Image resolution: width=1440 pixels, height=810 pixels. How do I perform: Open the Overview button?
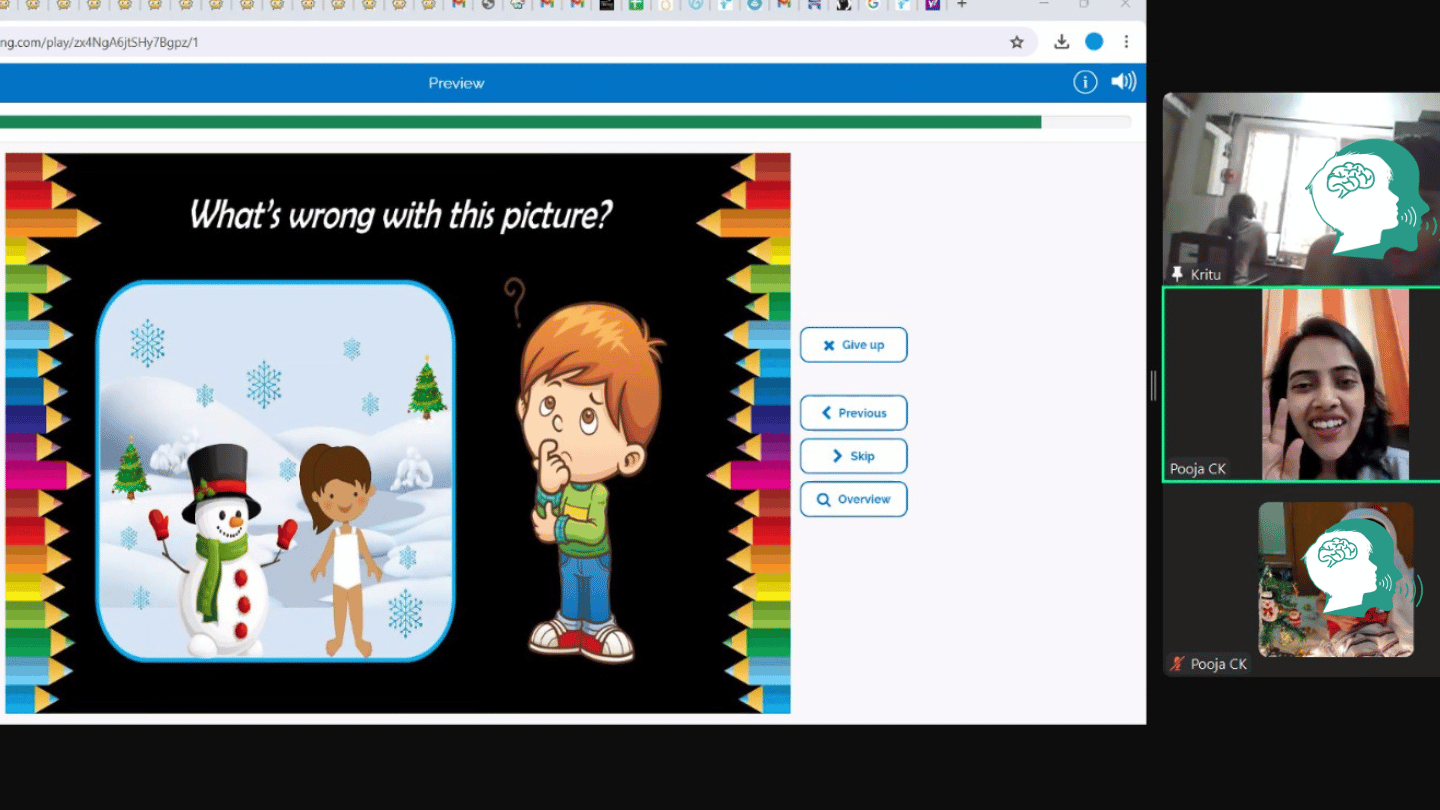853,499
